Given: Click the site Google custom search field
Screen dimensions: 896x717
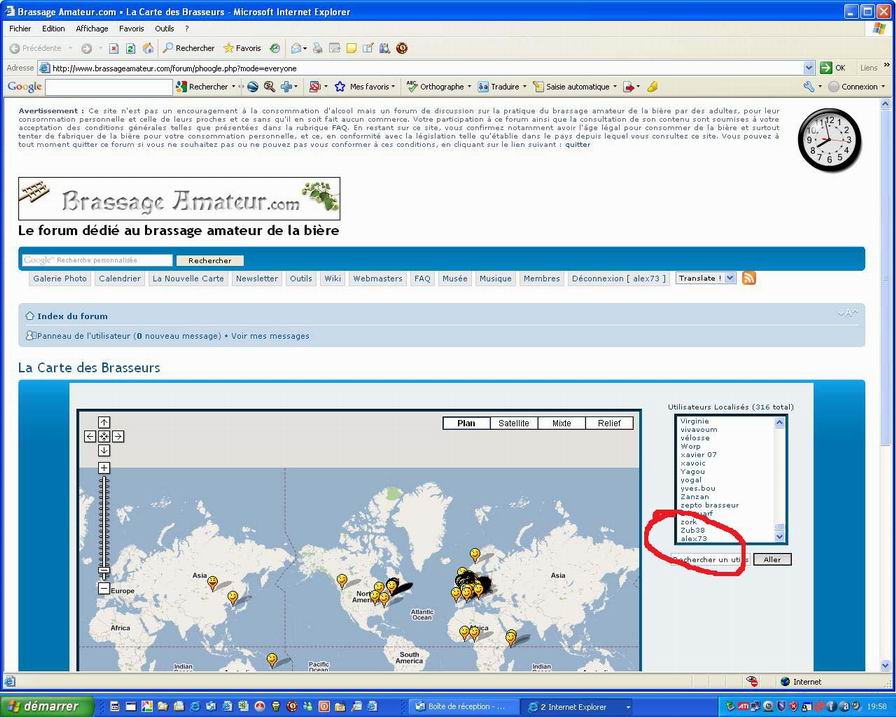Looking at the screenshot, I should [97, 261].
